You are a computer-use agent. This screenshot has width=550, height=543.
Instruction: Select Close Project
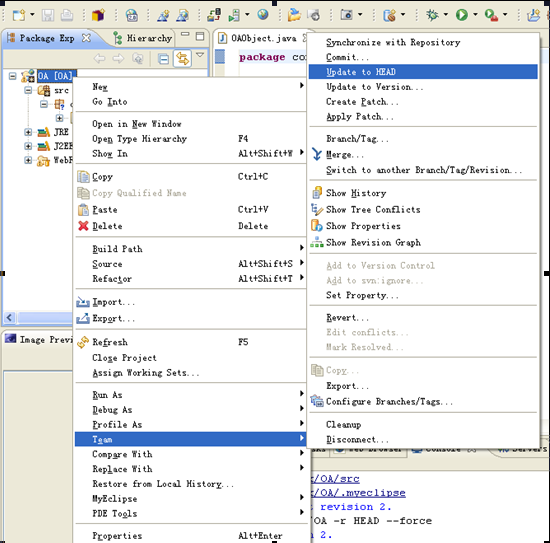[190, 358]
